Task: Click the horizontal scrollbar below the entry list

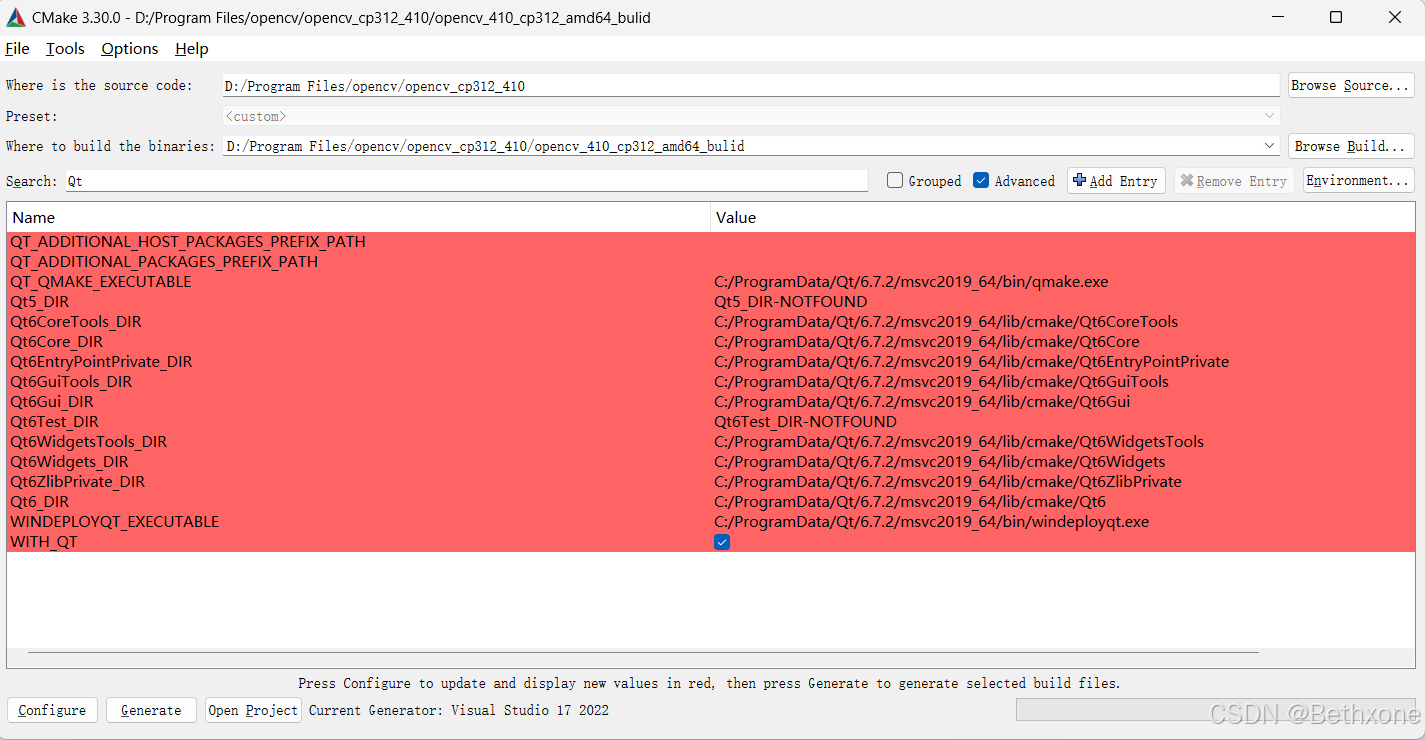Action: tap(643, 652)
